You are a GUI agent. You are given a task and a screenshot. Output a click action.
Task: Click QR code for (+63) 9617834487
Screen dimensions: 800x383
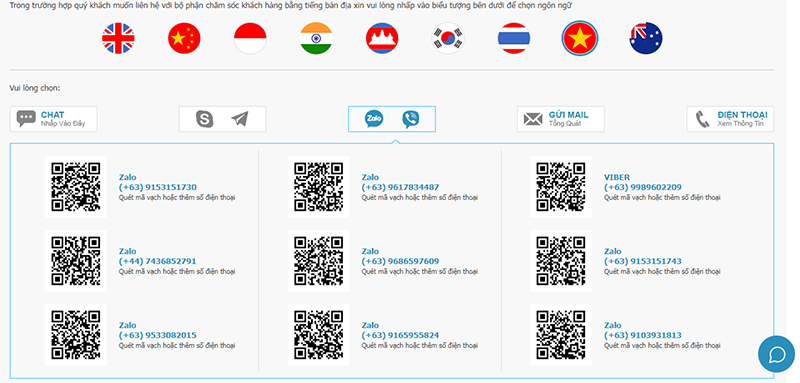click(318, 187)
